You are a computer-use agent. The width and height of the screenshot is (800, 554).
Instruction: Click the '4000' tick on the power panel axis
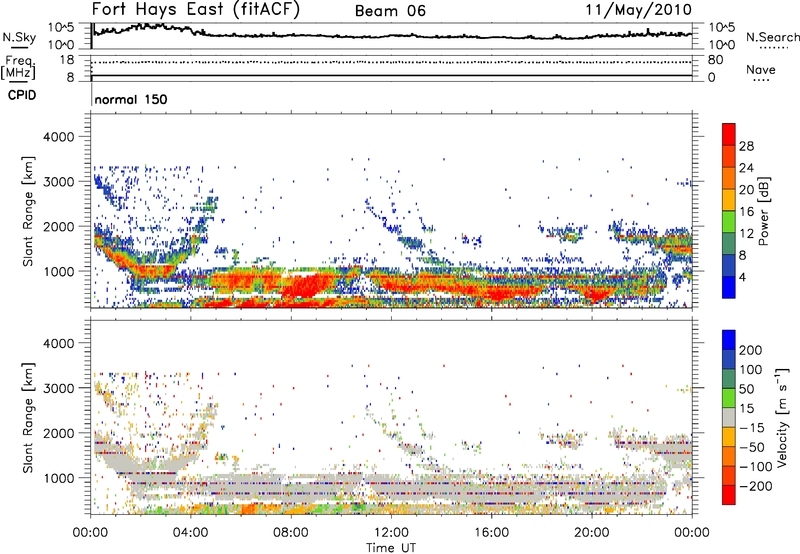(58, 137)
